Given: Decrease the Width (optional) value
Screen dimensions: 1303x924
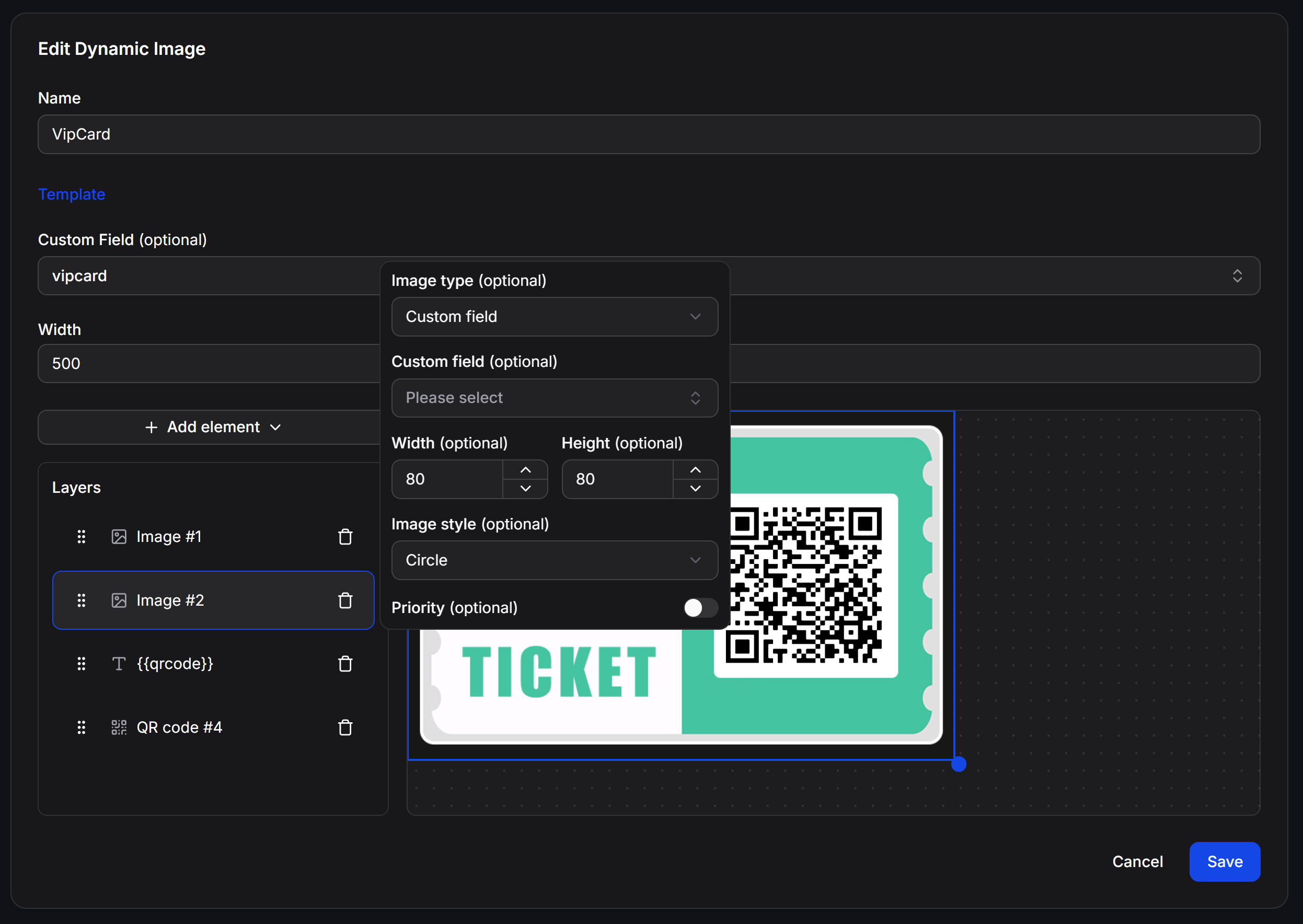Looking at the screenshot, I should [525, 489].
